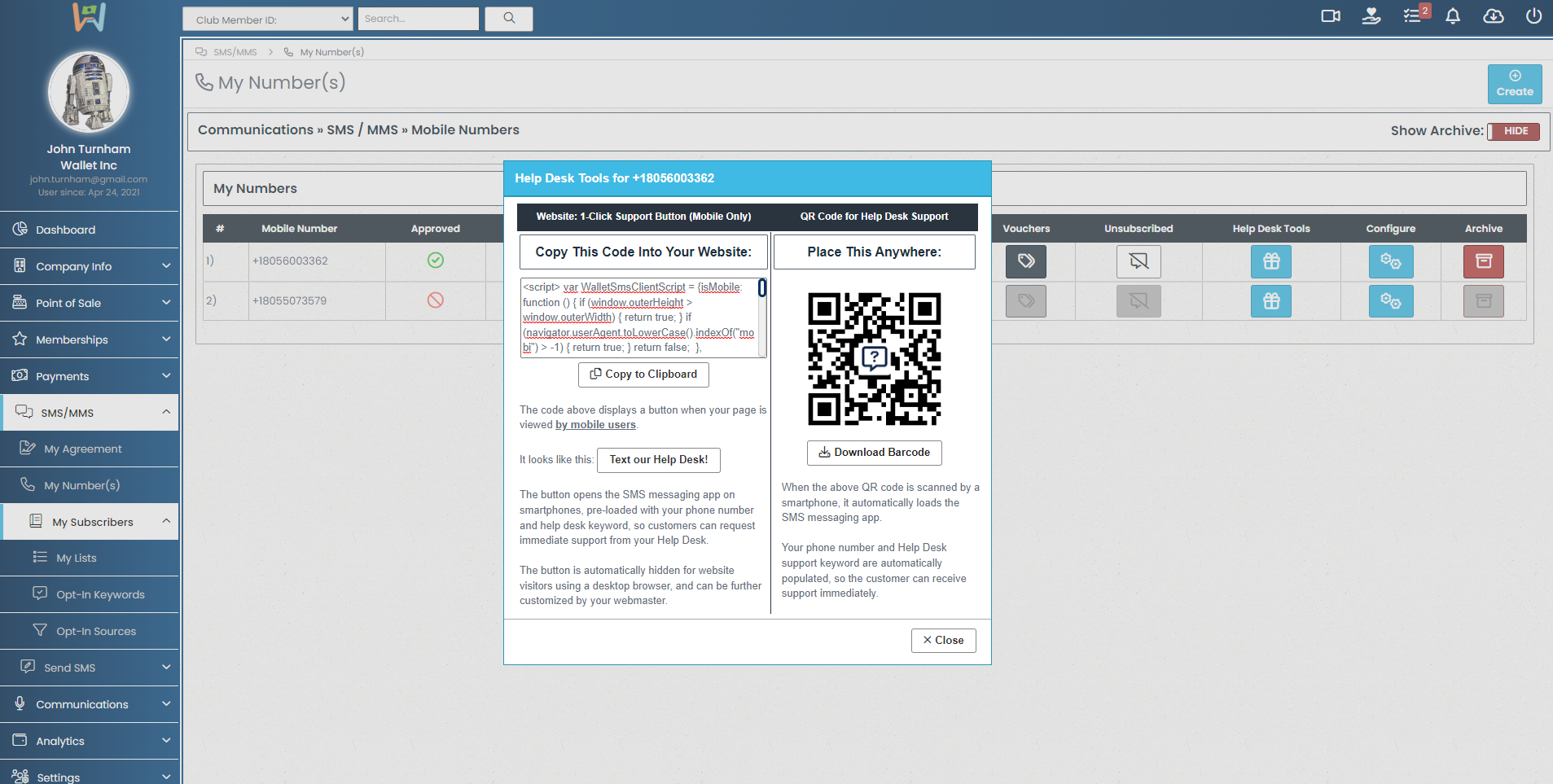Open My Number(s) in sidebar

89,485
